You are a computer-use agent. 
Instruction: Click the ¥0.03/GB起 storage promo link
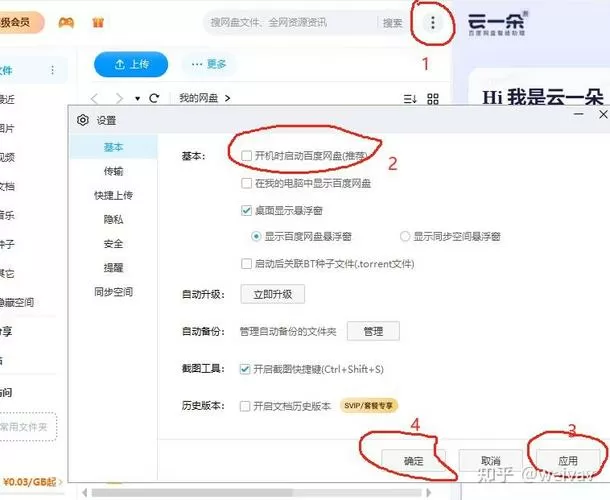coord(31,482)
